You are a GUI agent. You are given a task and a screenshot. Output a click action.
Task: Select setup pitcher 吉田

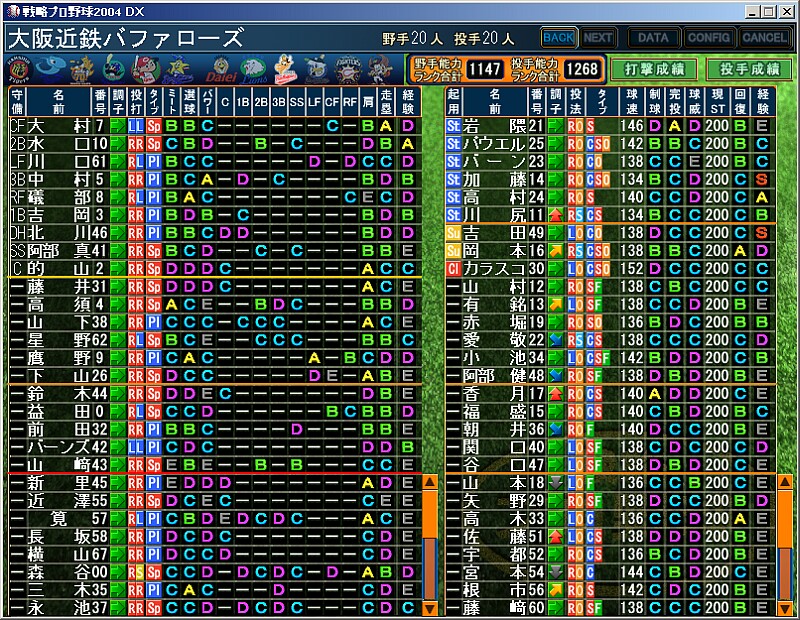(610, 233)
